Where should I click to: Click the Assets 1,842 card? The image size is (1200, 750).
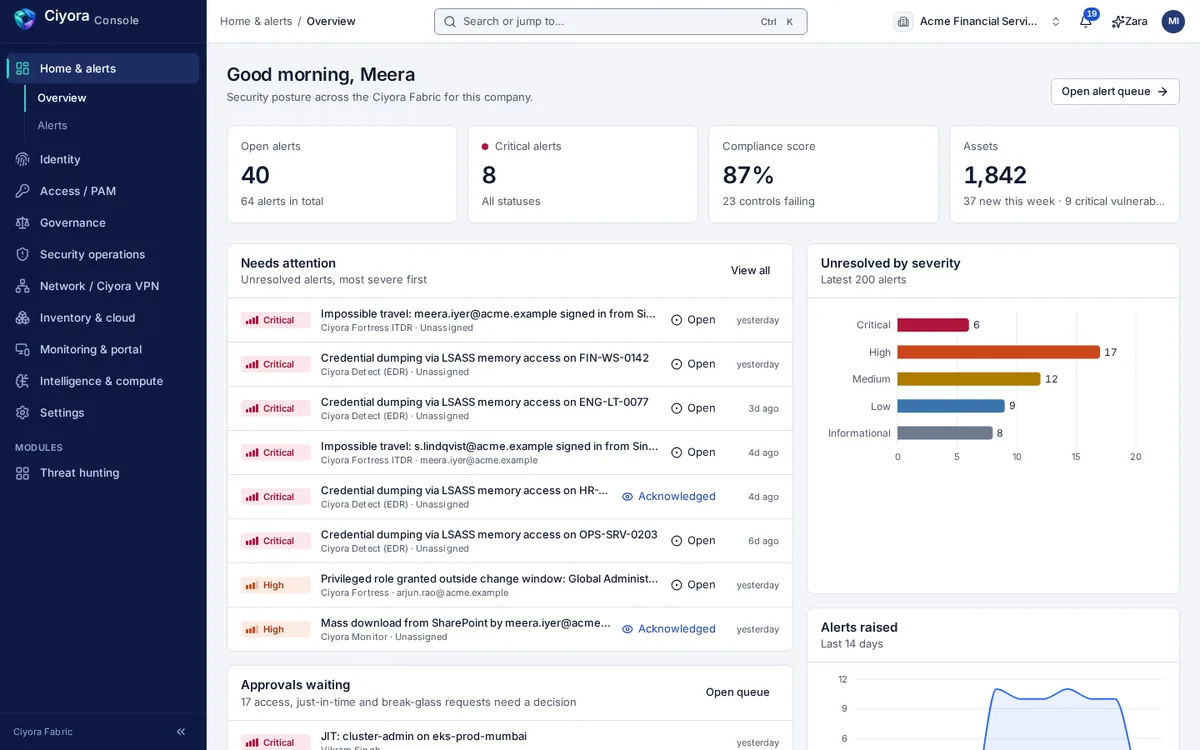(1064, 174)
